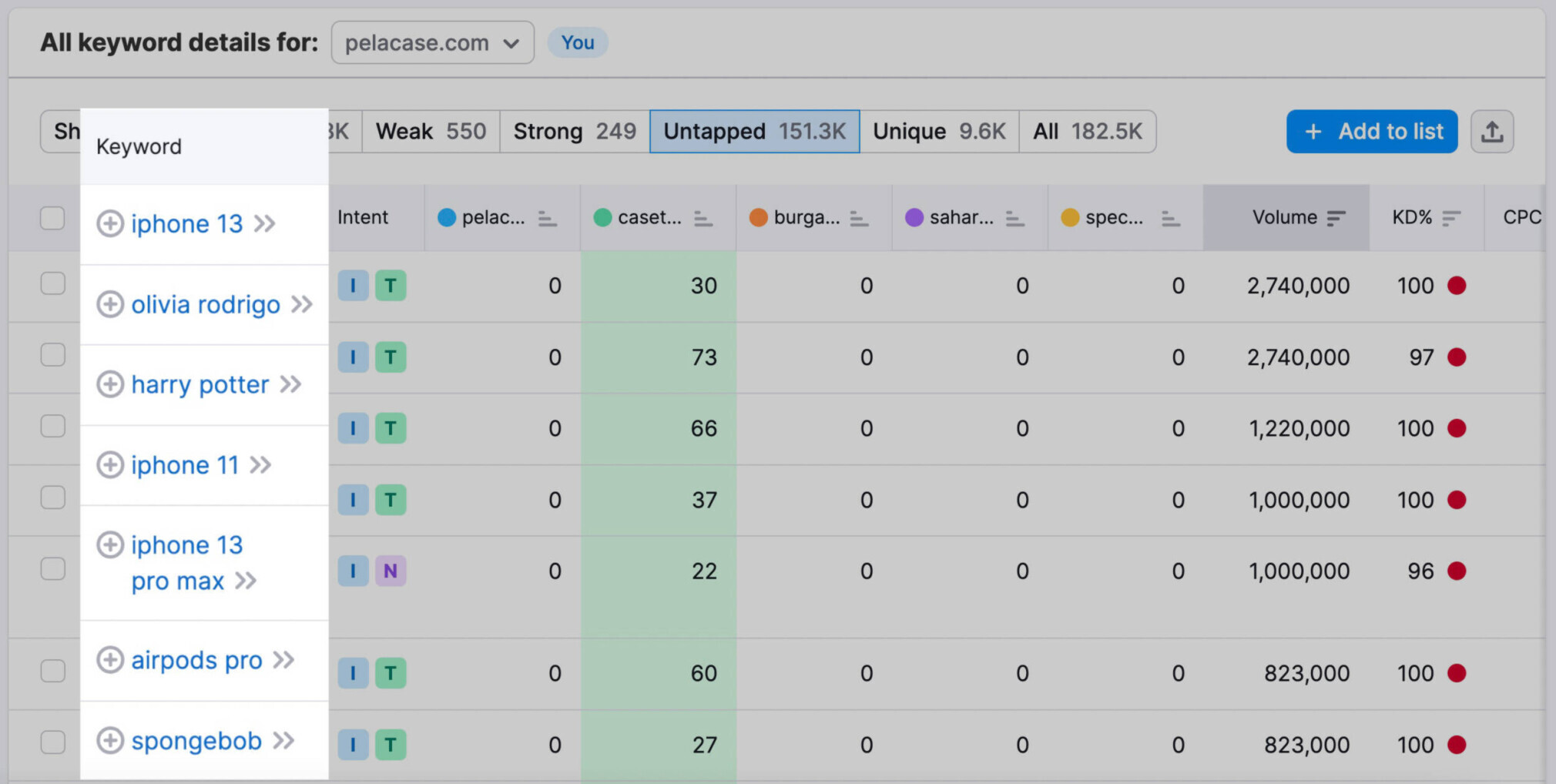The image size is (1556, 784).
Task: Open the iphone 13 pro max keyword link
Action: click(186, 563)
